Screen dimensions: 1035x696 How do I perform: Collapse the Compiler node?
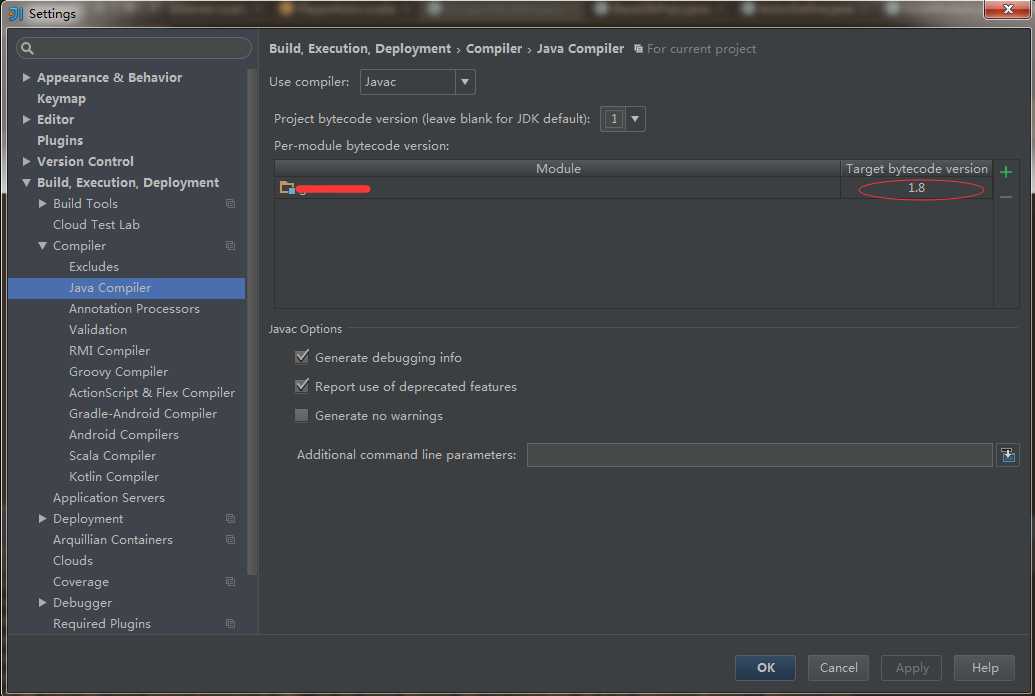point(42,246)
